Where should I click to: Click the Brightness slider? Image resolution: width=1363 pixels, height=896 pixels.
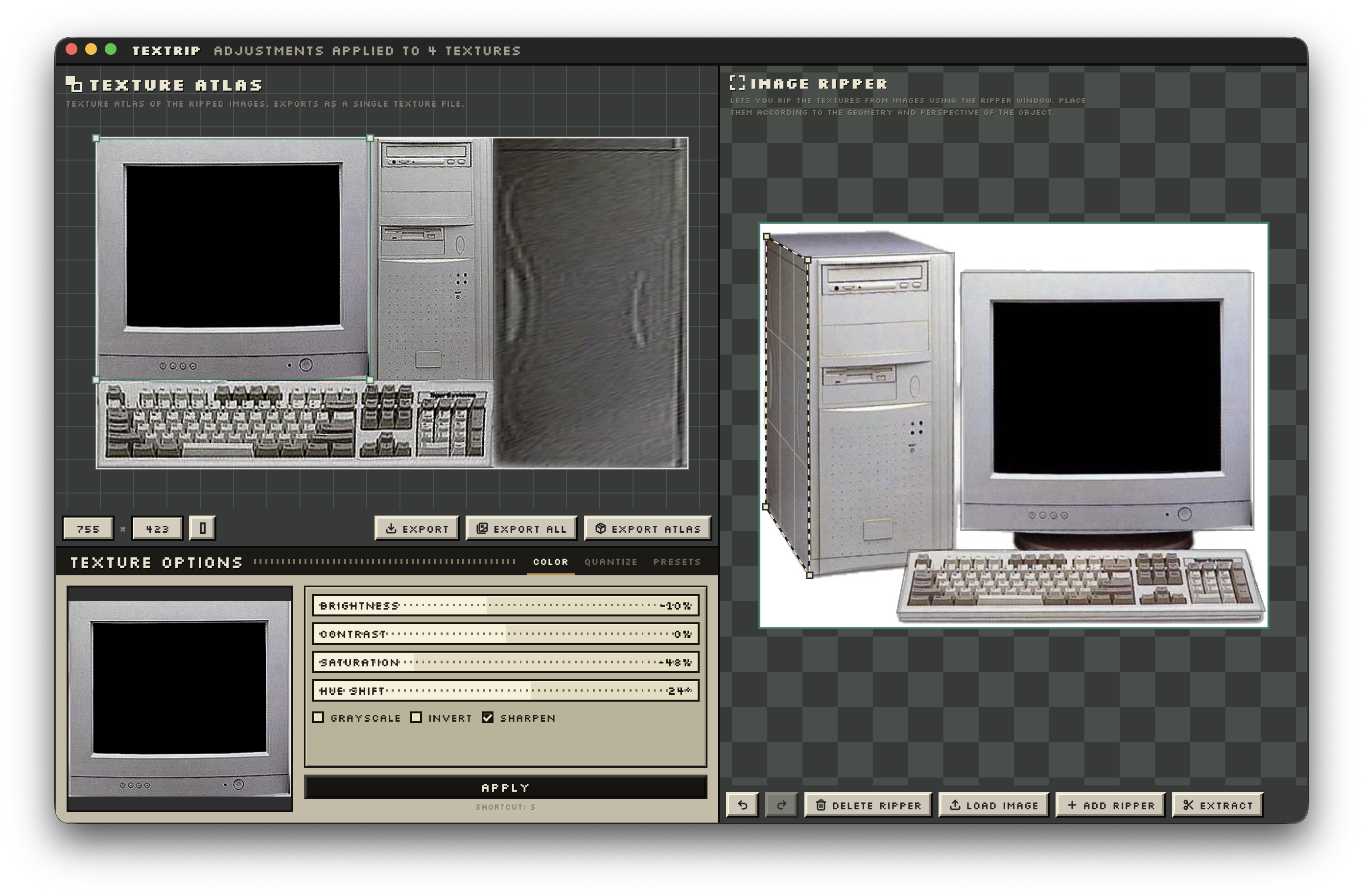point(505,605)
